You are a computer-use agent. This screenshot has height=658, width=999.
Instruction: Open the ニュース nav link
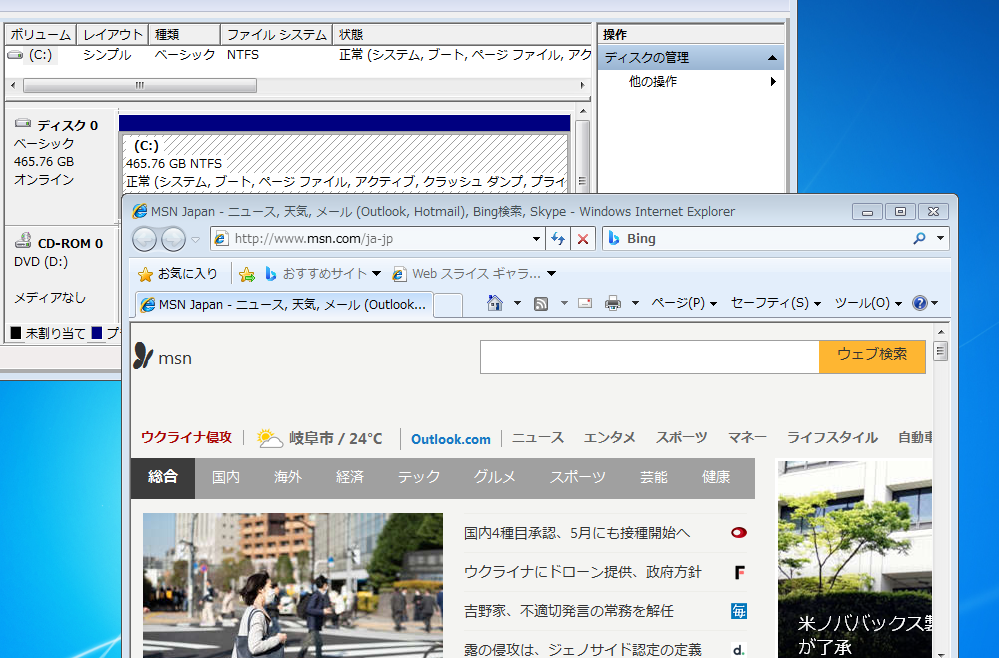(x=538, y=438)
